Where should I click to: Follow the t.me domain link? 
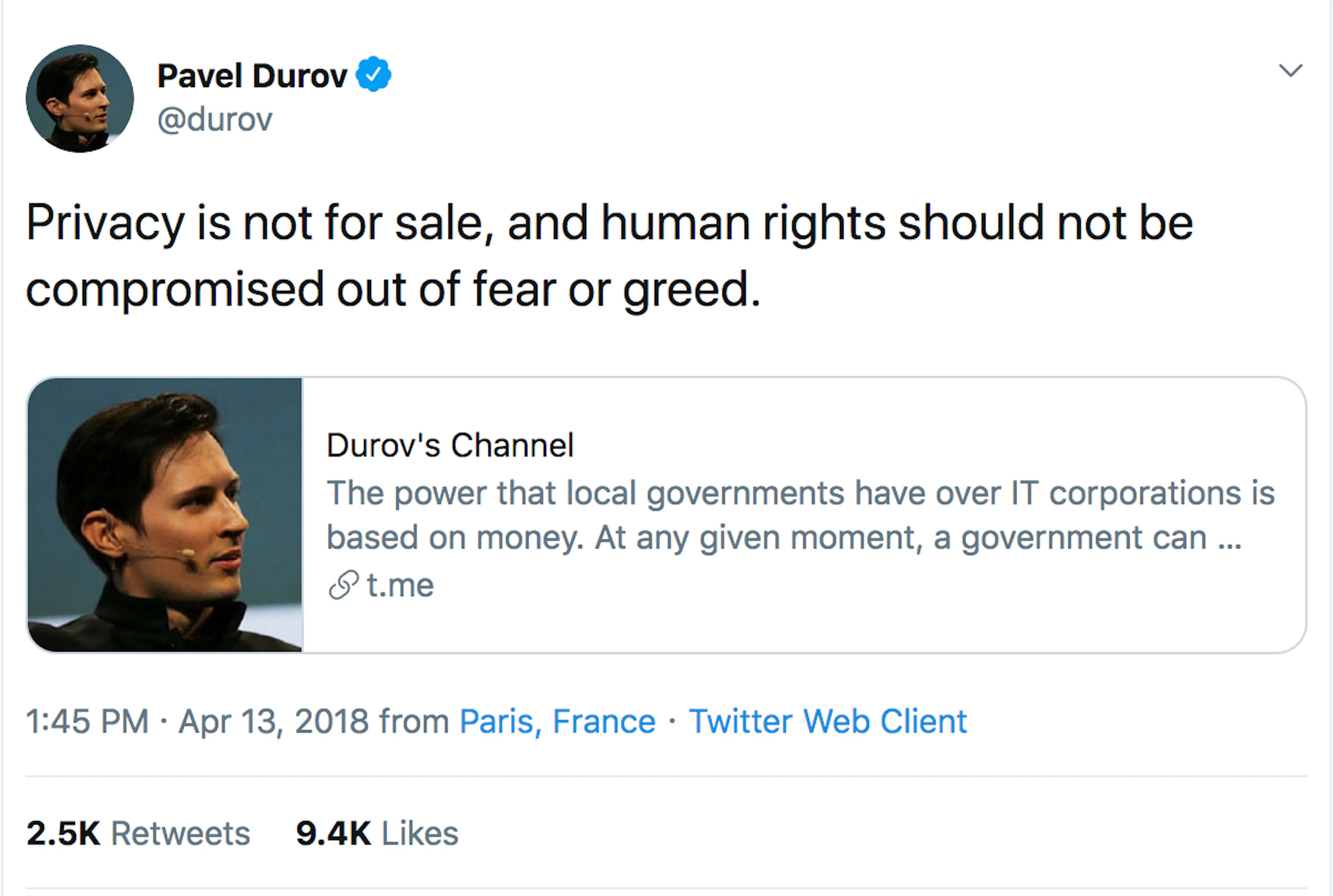pyautogui.click(x=400, y=585)
